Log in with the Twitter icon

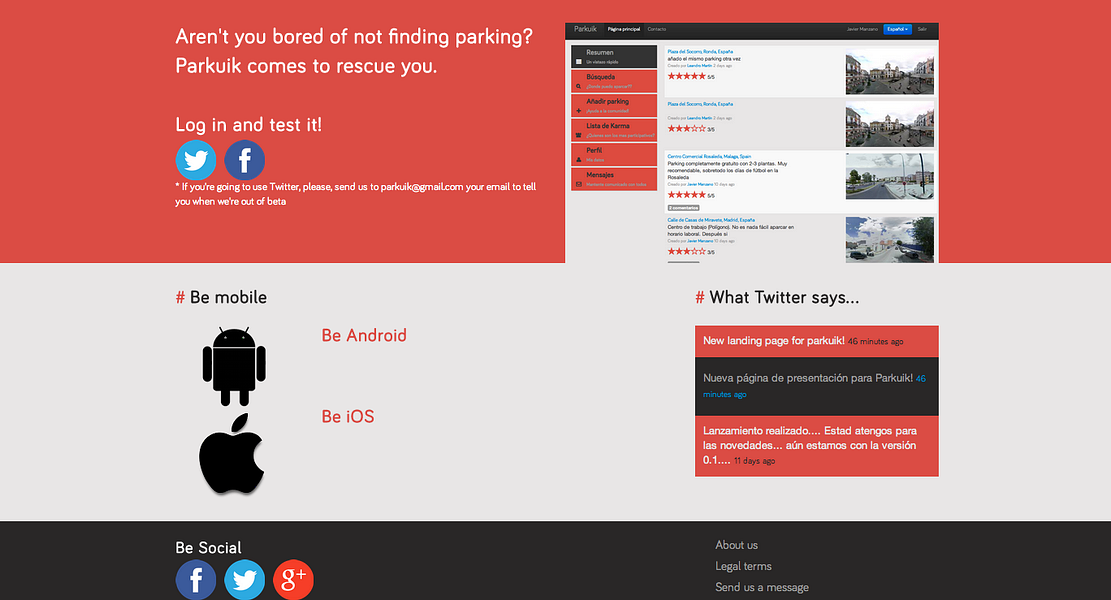[196, 160]
